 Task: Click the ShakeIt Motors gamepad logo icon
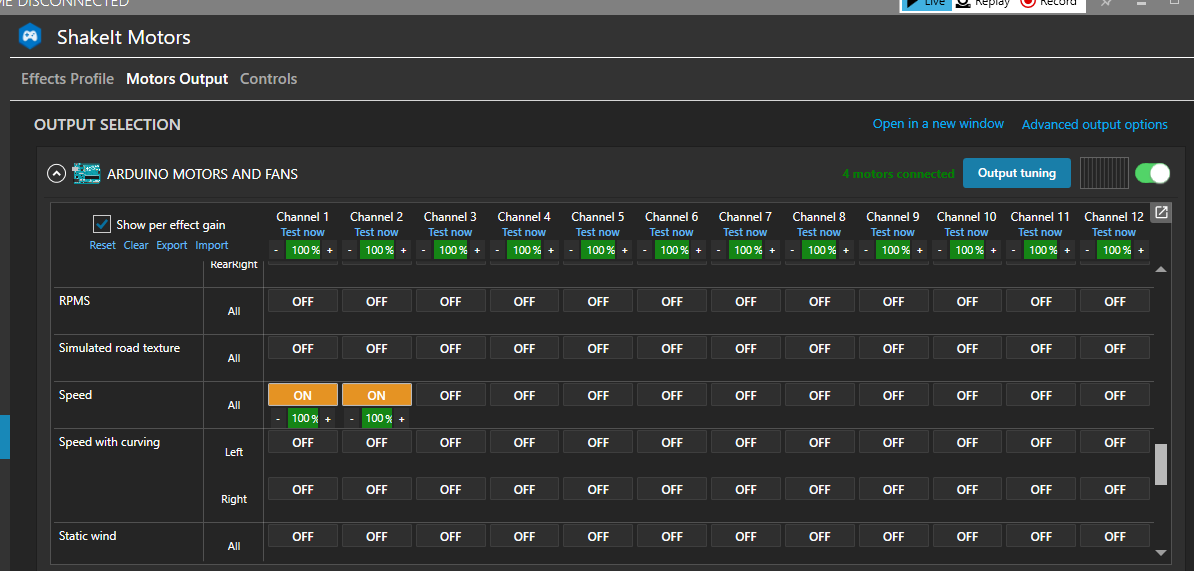[x=30, y=36]
